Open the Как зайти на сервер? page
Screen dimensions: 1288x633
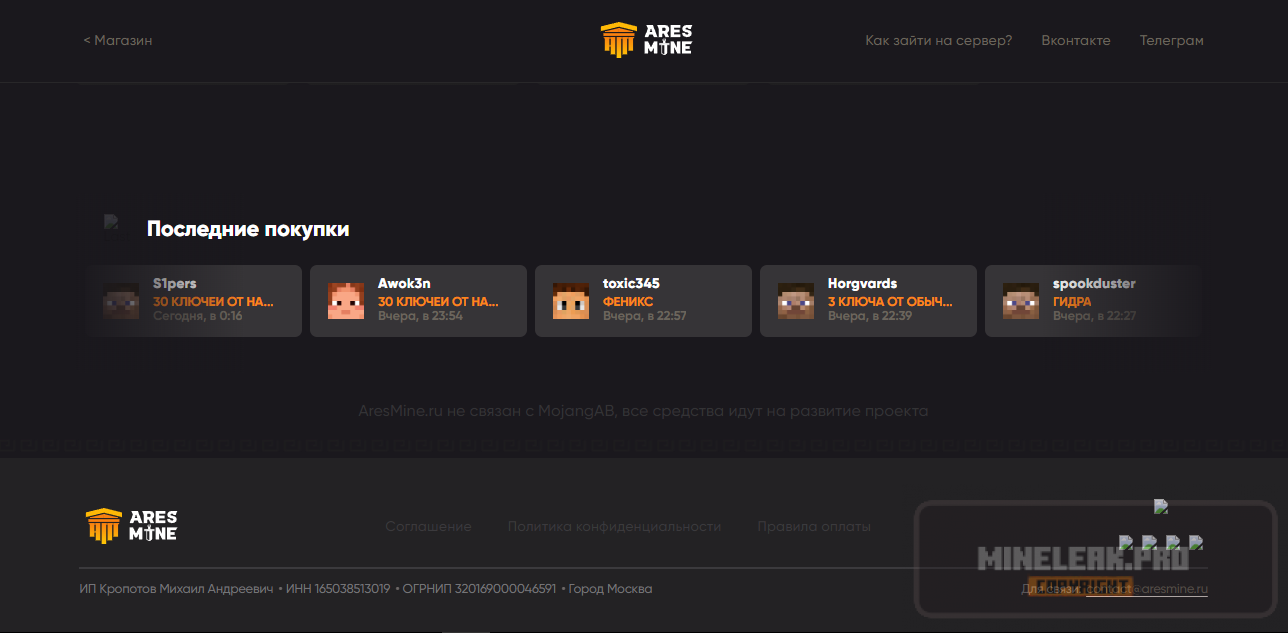(938, 41)
